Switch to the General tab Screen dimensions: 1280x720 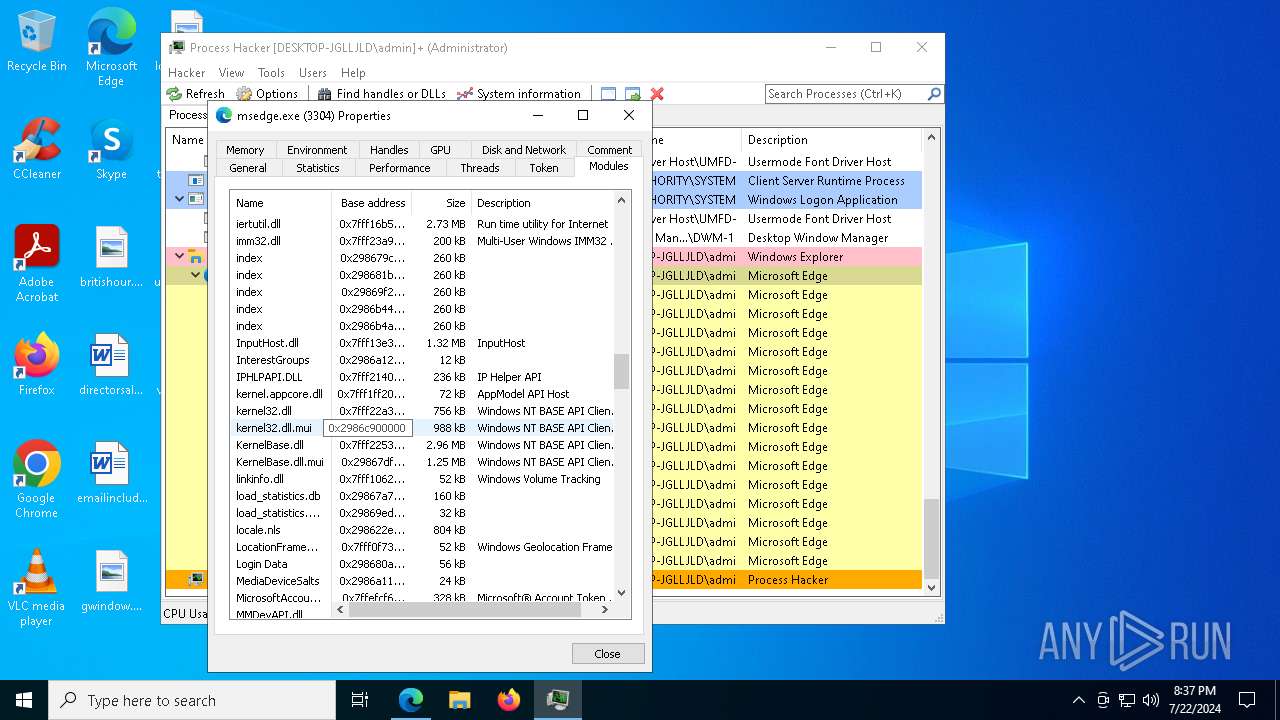coord(248,168)
